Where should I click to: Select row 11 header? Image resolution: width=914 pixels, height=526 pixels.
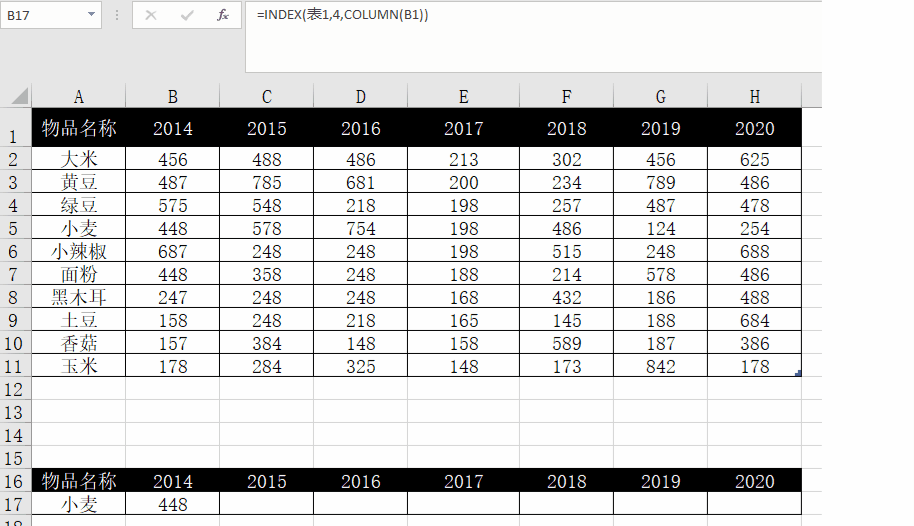16,366
